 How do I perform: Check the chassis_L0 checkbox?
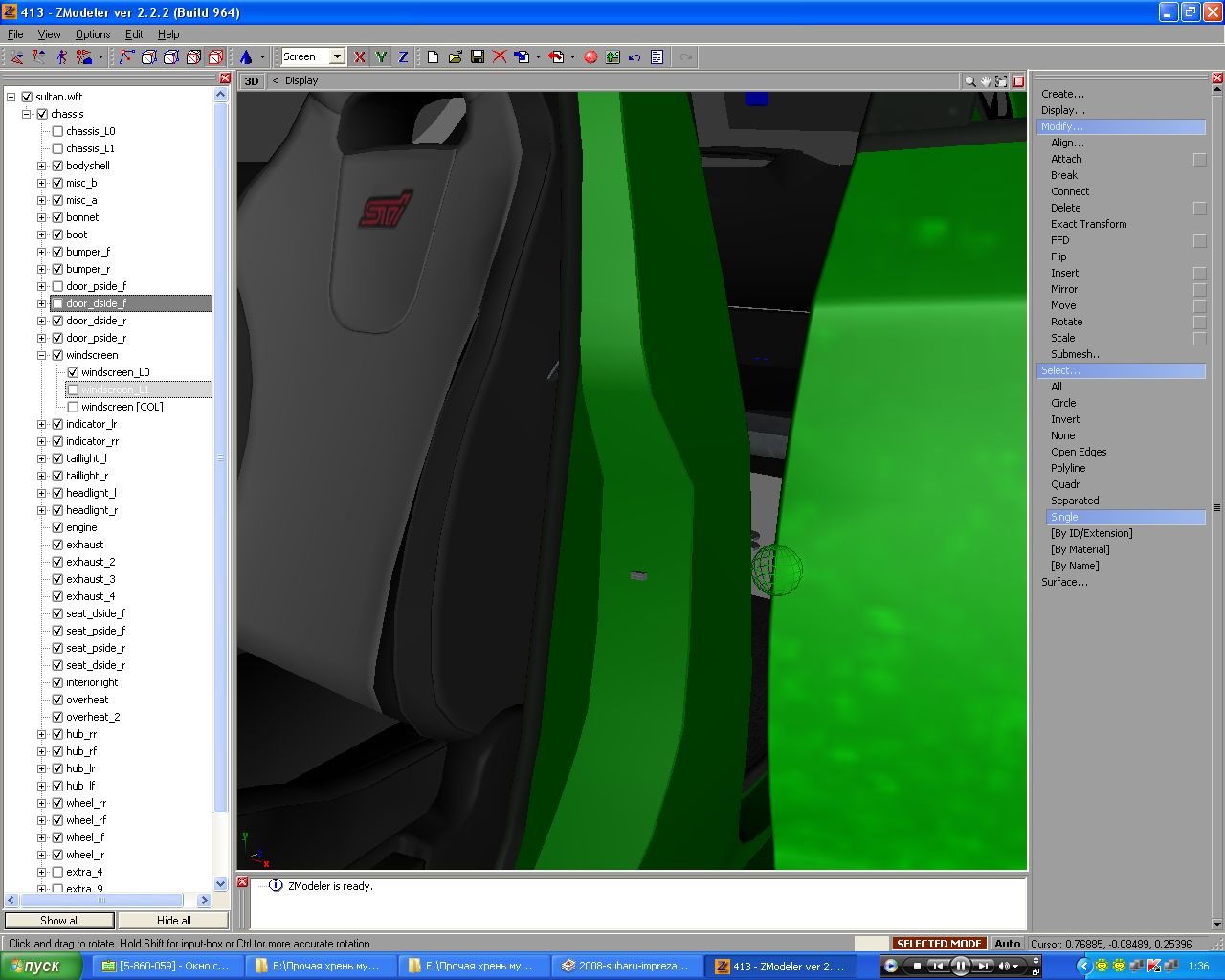[57, 131]
